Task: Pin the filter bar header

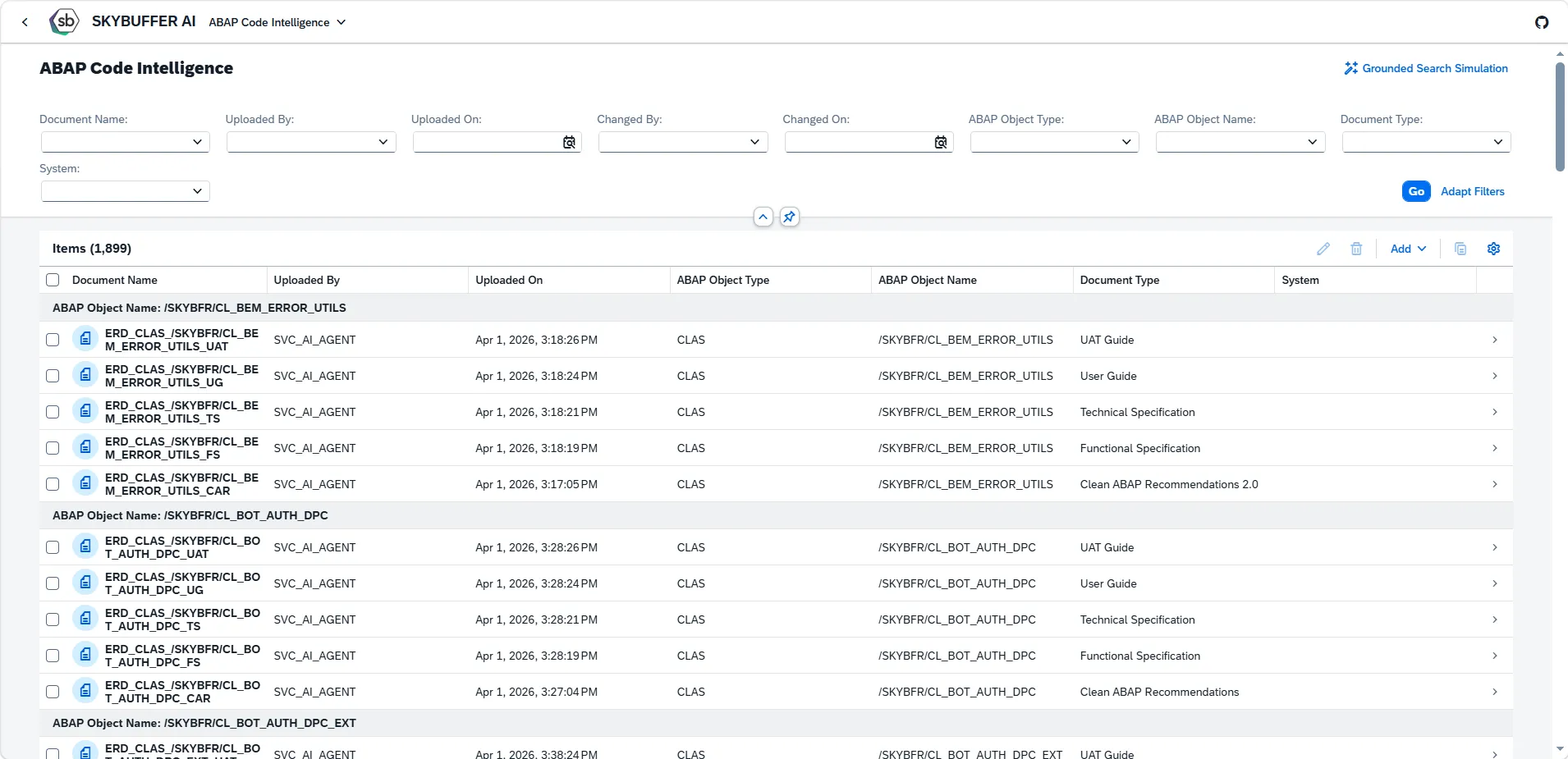Action: 789,217
